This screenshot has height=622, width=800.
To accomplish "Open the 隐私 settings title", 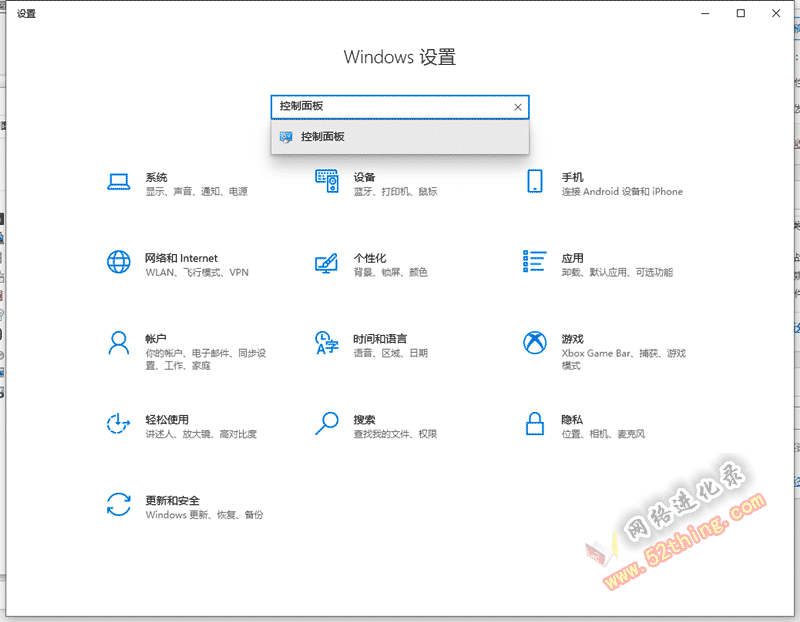I will point(572,419).
